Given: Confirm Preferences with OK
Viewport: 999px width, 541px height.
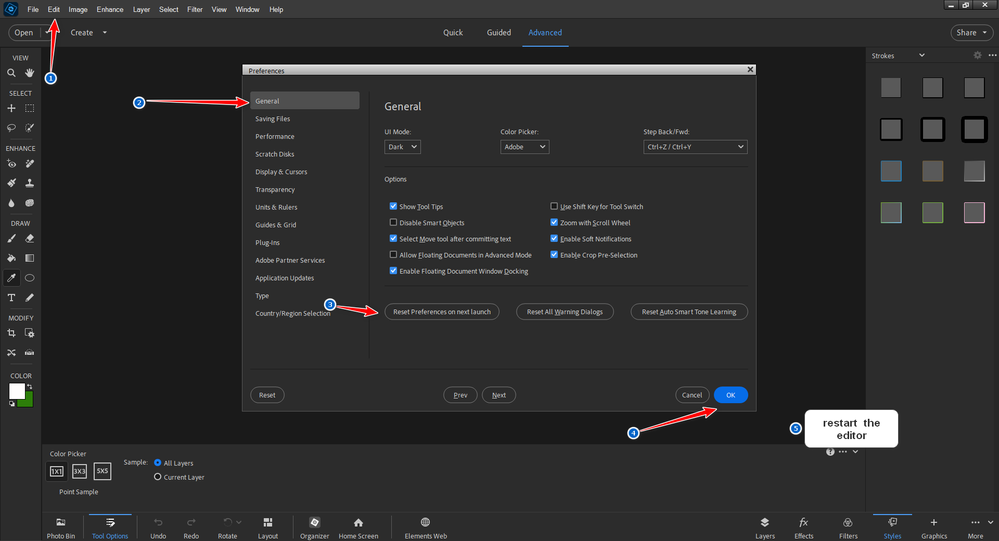Looking at the screenshot, I should pyautogui.click(x=731, y=395).
